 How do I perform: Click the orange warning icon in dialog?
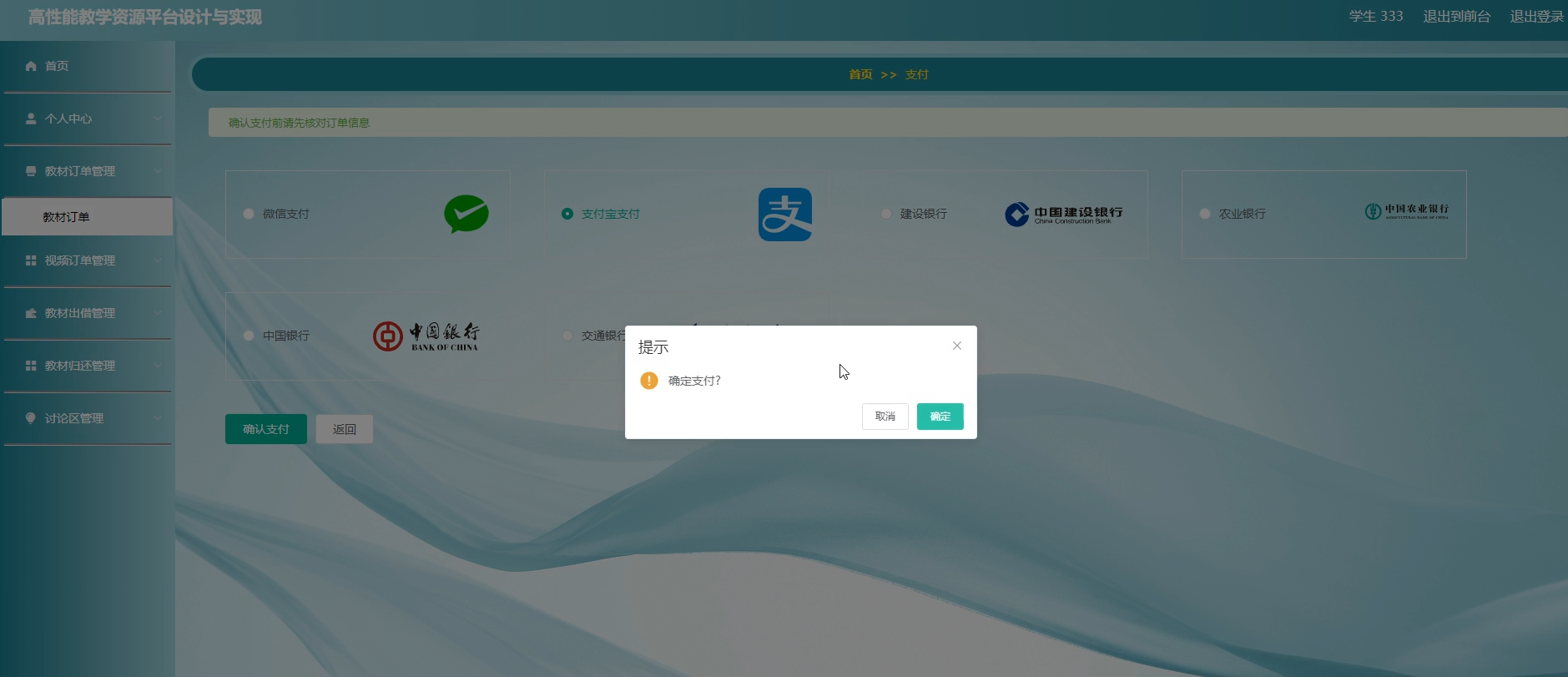click(x=649, y=381)
